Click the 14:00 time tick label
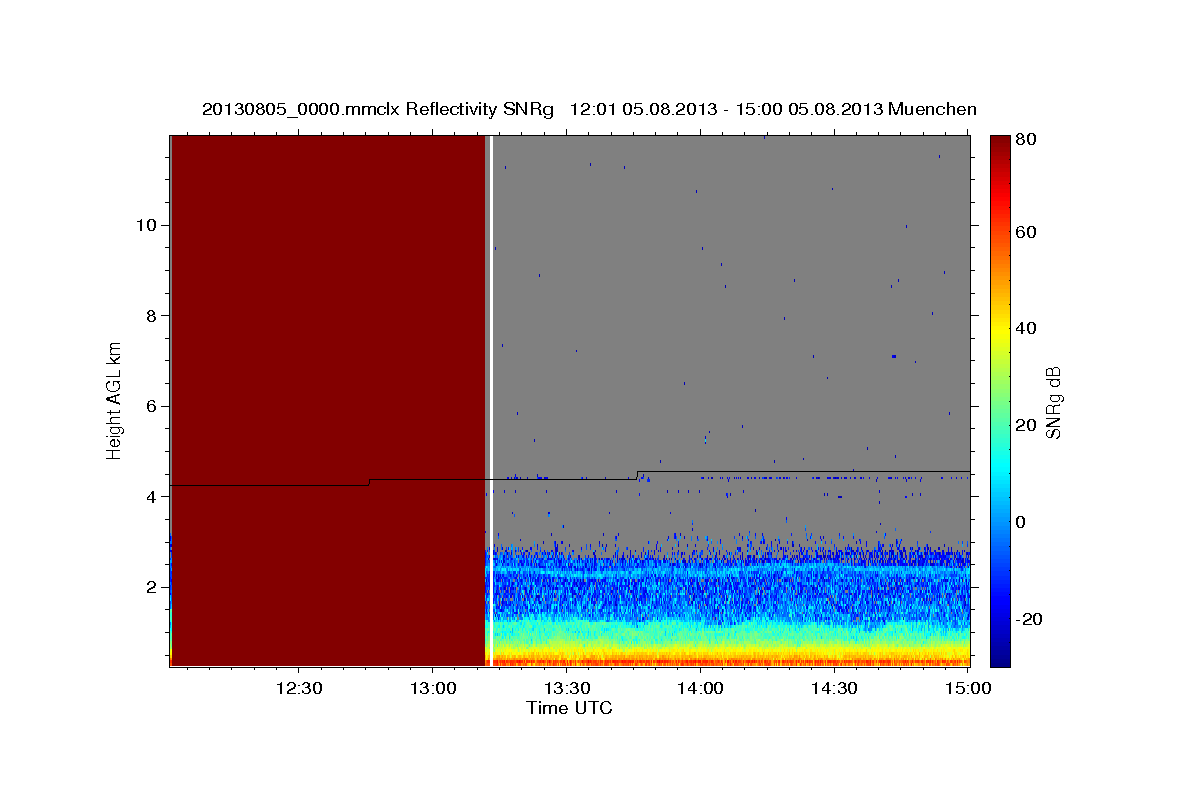The width and height of the screenshot is (1200, 800). coord(700,688)
